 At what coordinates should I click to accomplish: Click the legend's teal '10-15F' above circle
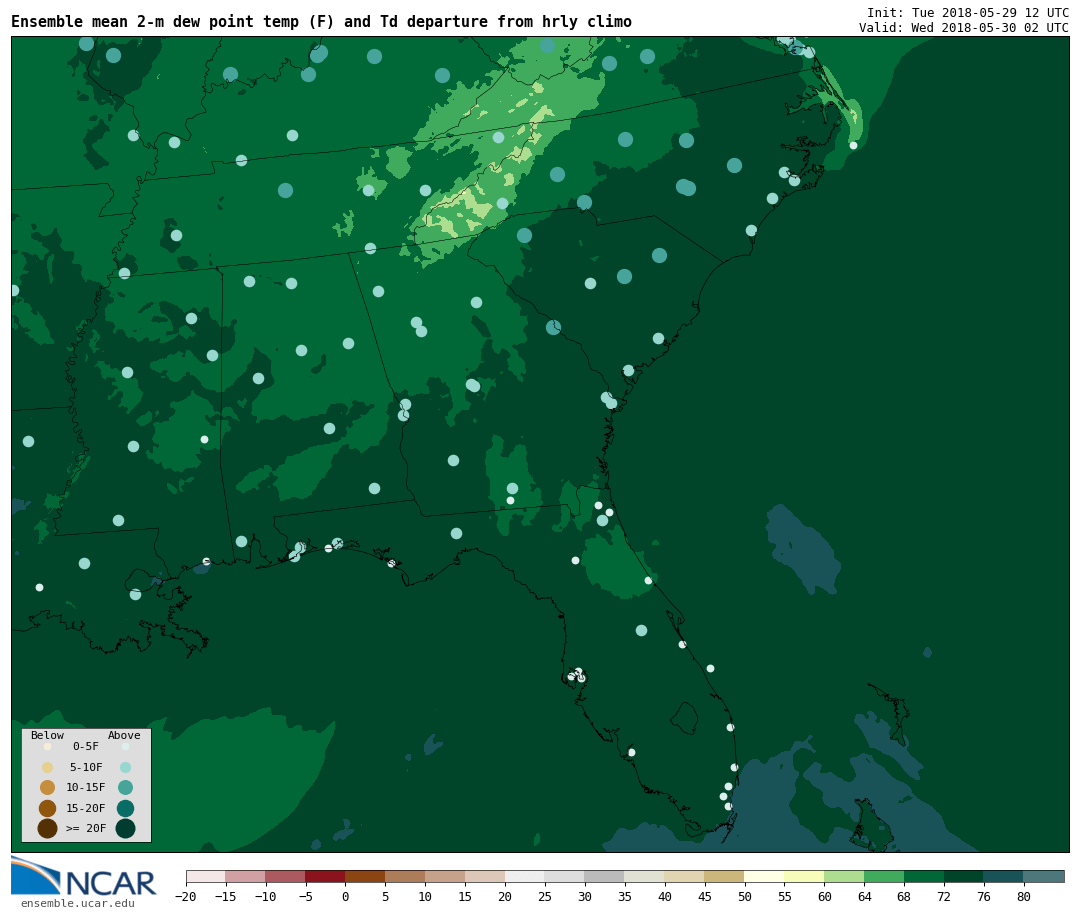pos(125,788)
